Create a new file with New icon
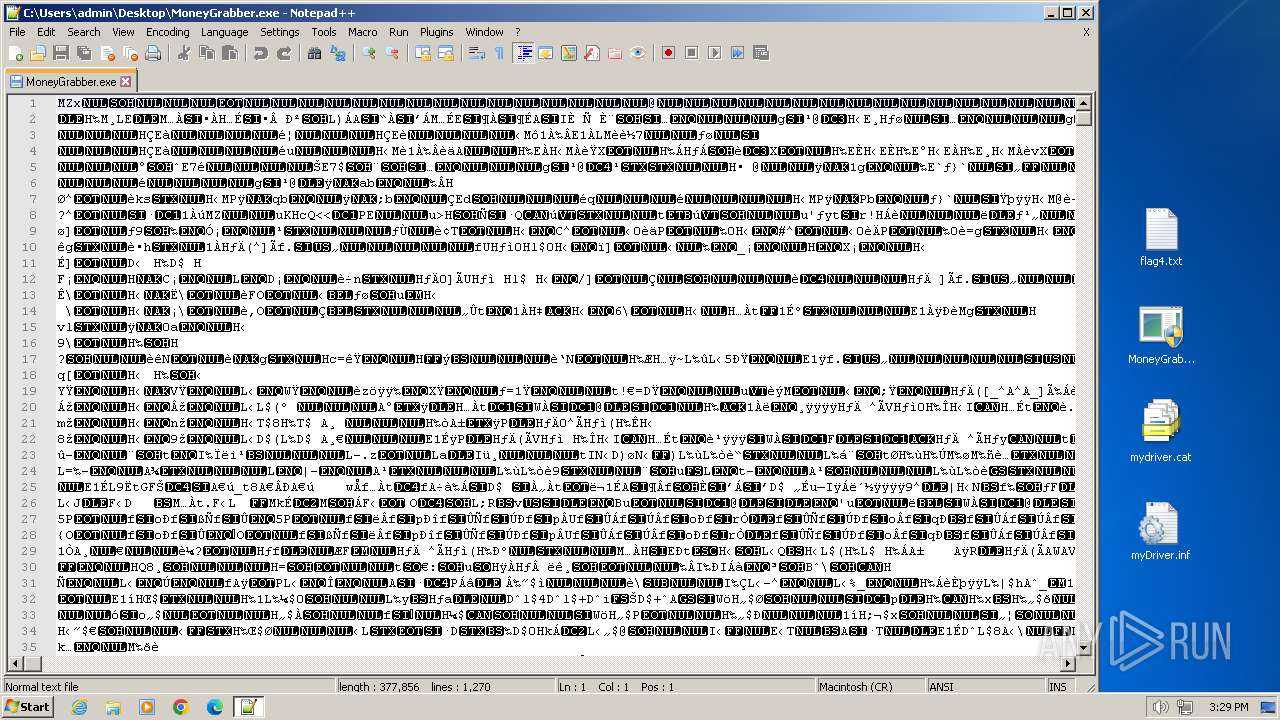The width and height of the screenshot is (1280, 720). [16, 53]
